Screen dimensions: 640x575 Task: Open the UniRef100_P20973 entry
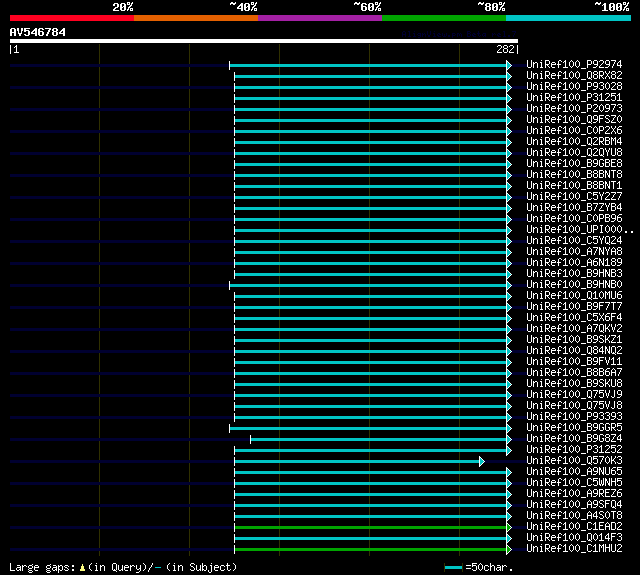[x=574, y=109]
